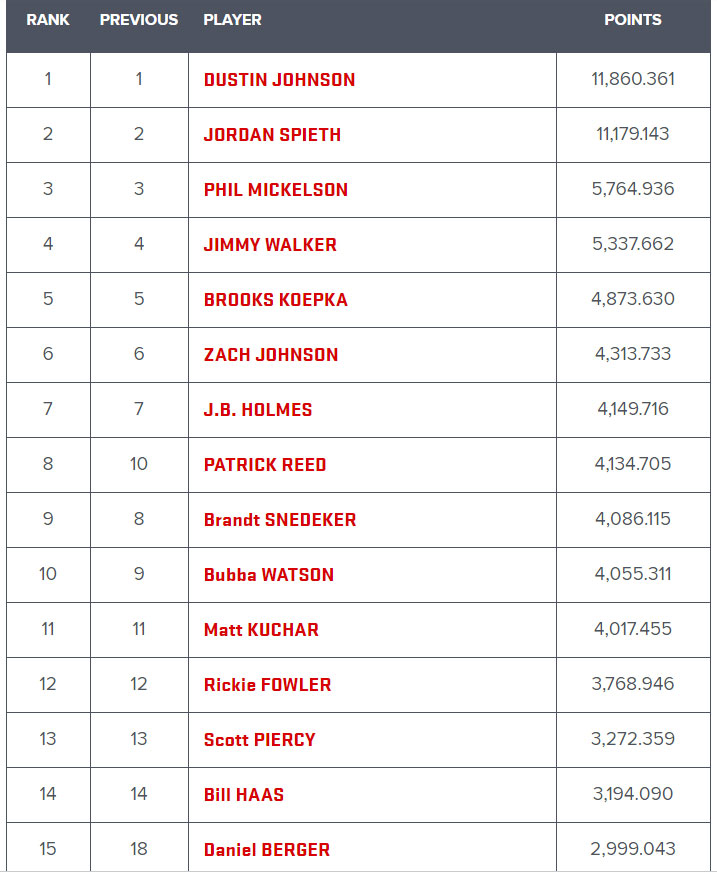This screenshot has height=872, width=717.
Task: Click the RANK column header
Action: tap(48, 20)
